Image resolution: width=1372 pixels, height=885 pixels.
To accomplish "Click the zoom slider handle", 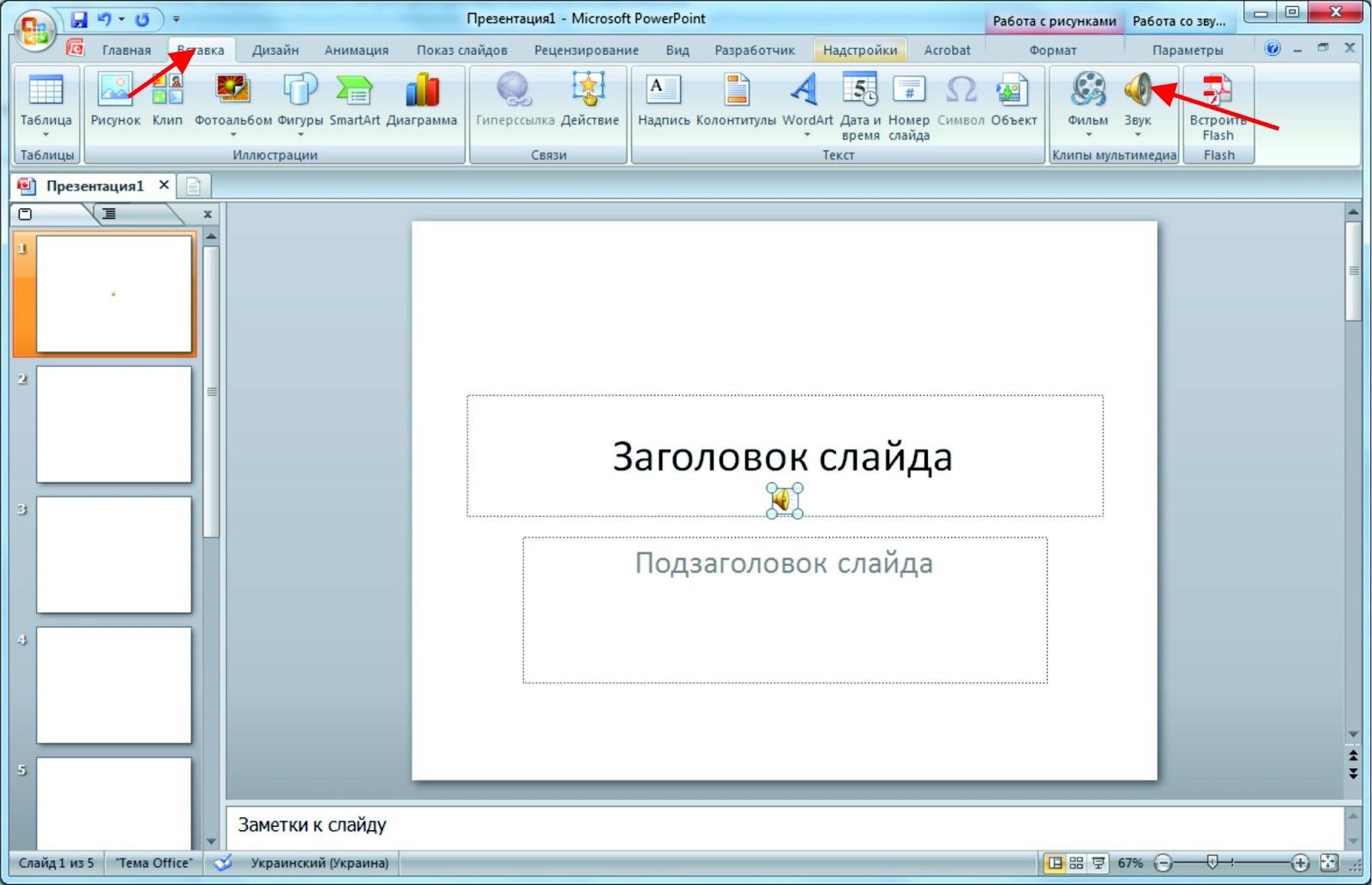I will pos(1212,862).
